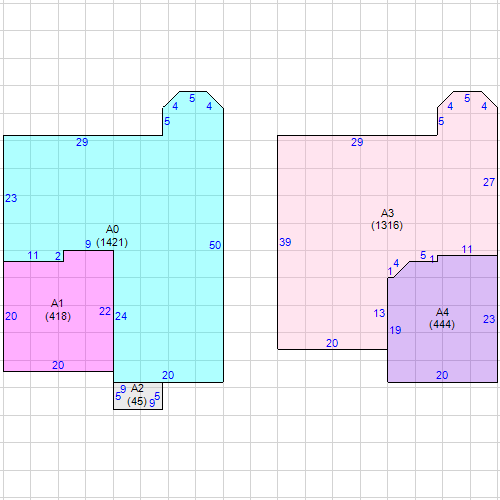Click the 5 dimension at A0's topmost edge
500x500 pixels.
pyautogui.click(x=192, y=98)
